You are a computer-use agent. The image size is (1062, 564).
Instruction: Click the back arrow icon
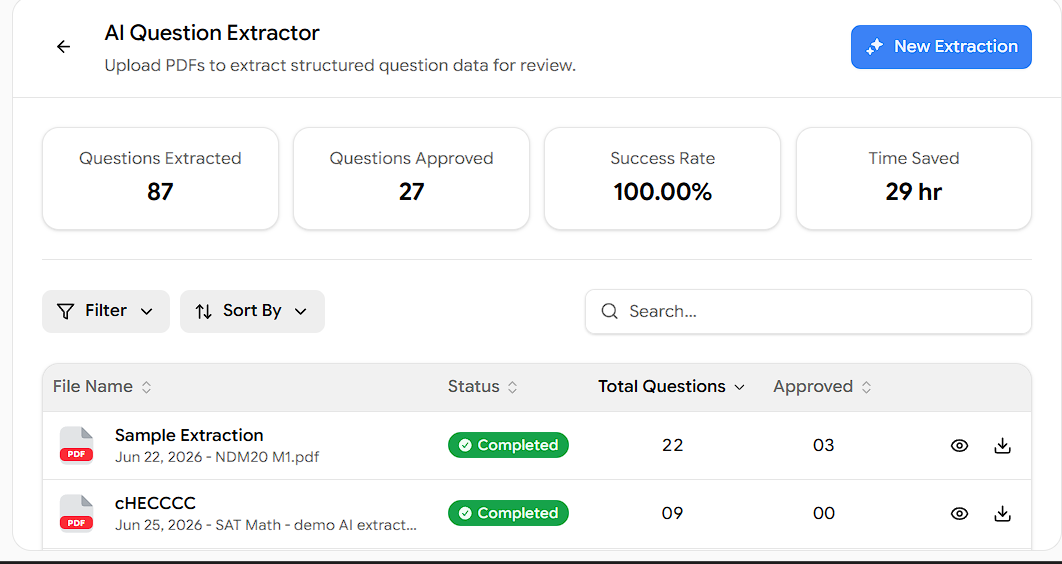(x=64, y=47)
